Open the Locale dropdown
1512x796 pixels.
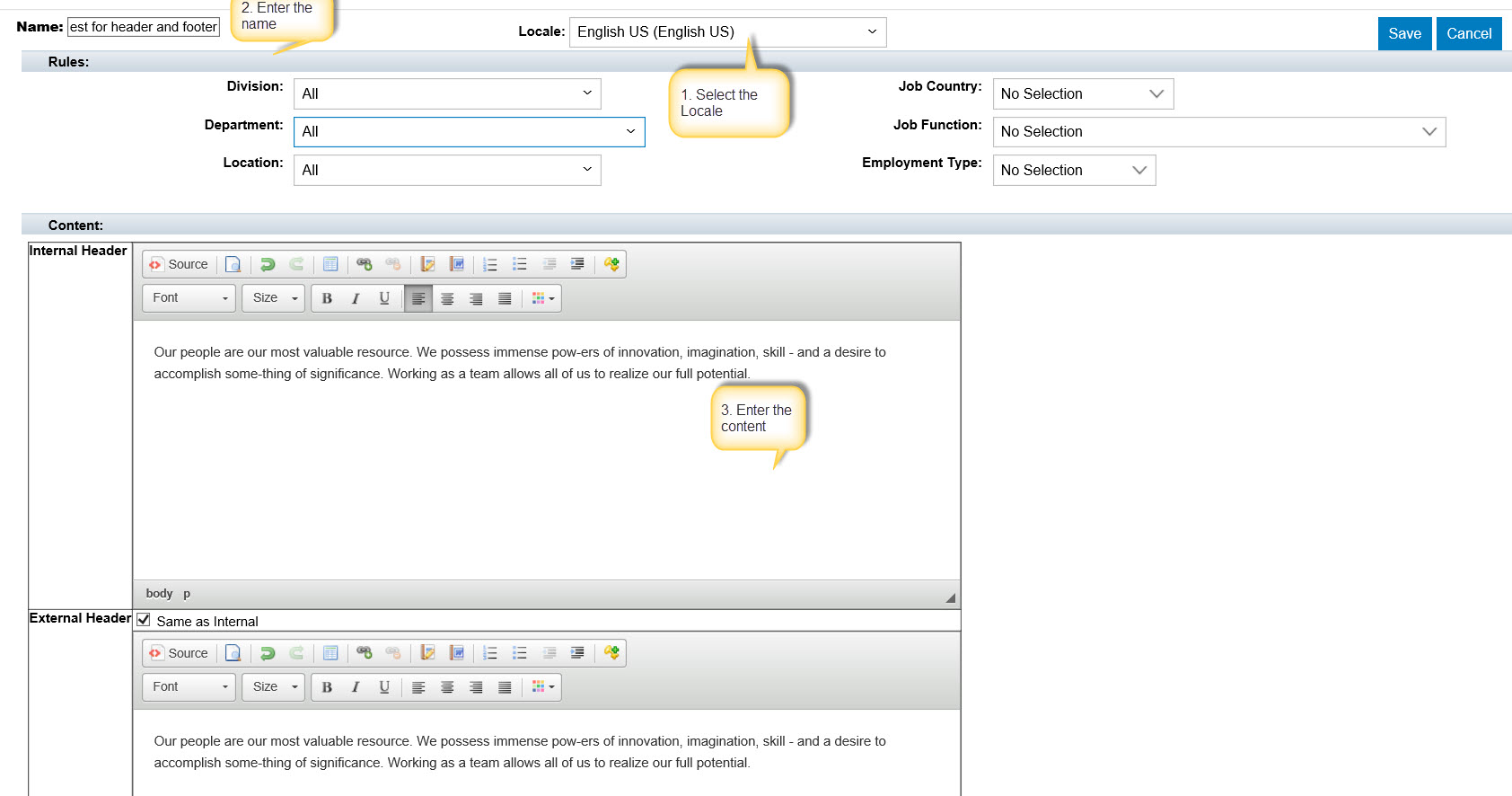pos(727,32)
